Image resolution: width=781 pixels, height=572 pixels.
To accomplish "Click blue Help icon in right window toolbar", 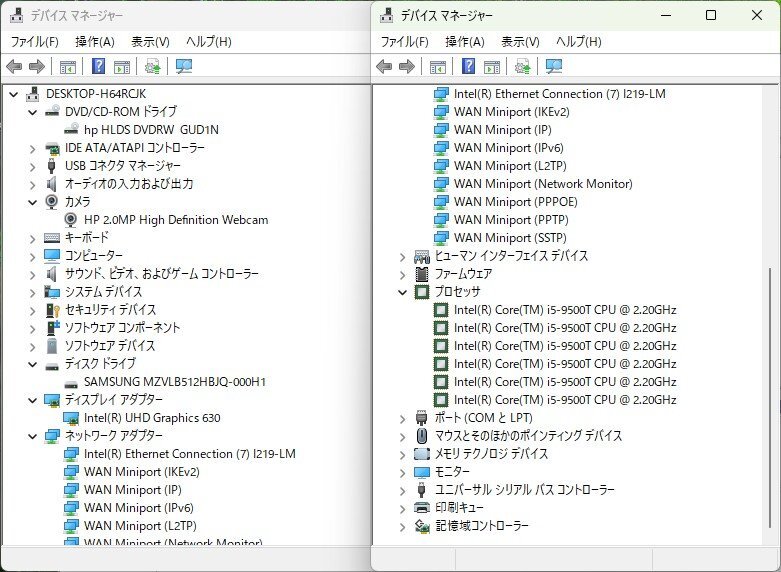I will [x=469, y=66].
